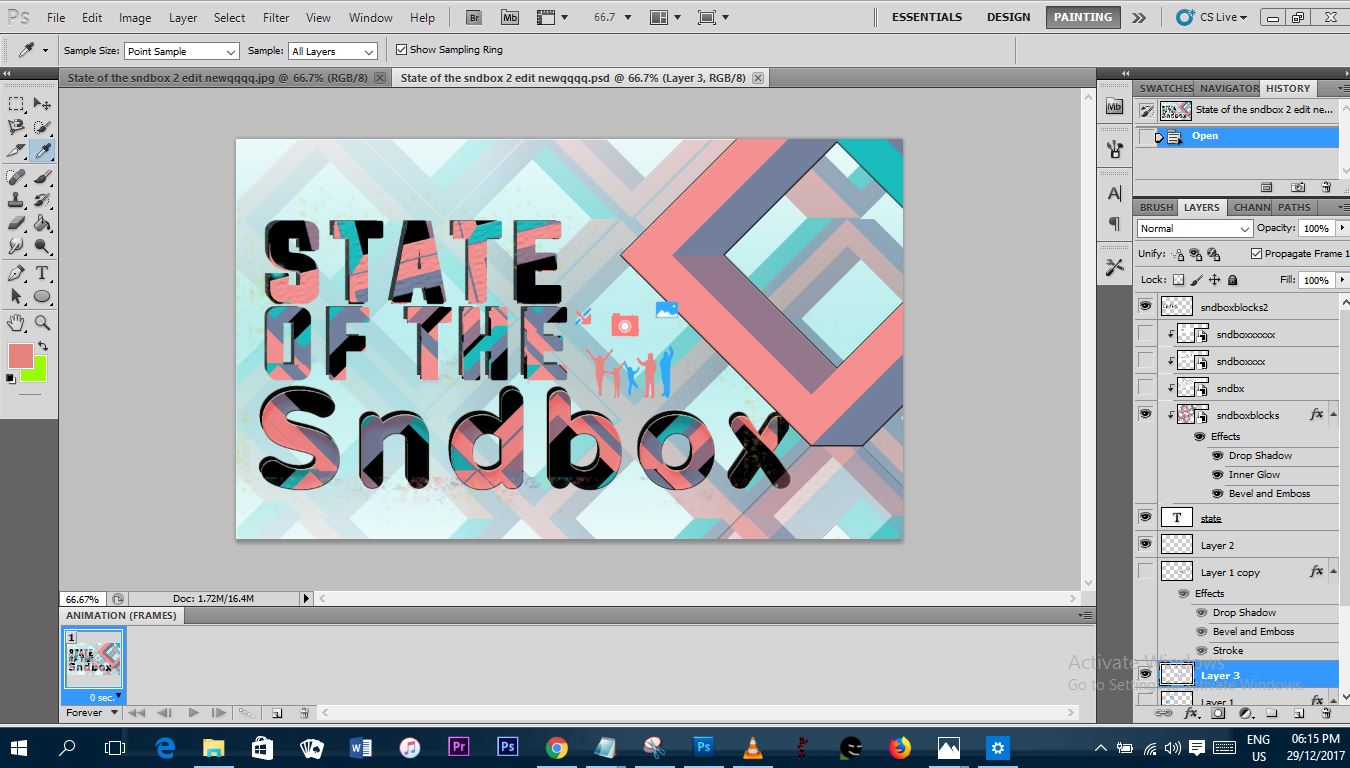Viewport: 1350px width, 768px height.
Task: Select the Paint Bucket tool
Action: coord(43,223)
